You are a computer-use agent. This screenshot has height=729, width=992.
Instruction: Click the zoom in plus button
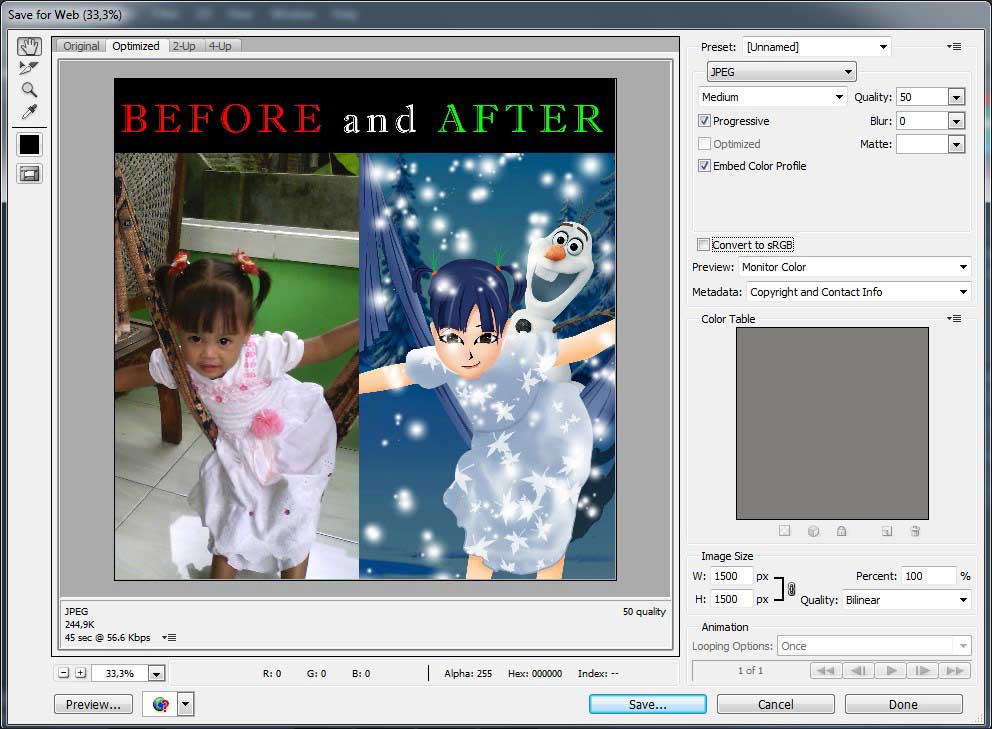click(x=80, y=673)
